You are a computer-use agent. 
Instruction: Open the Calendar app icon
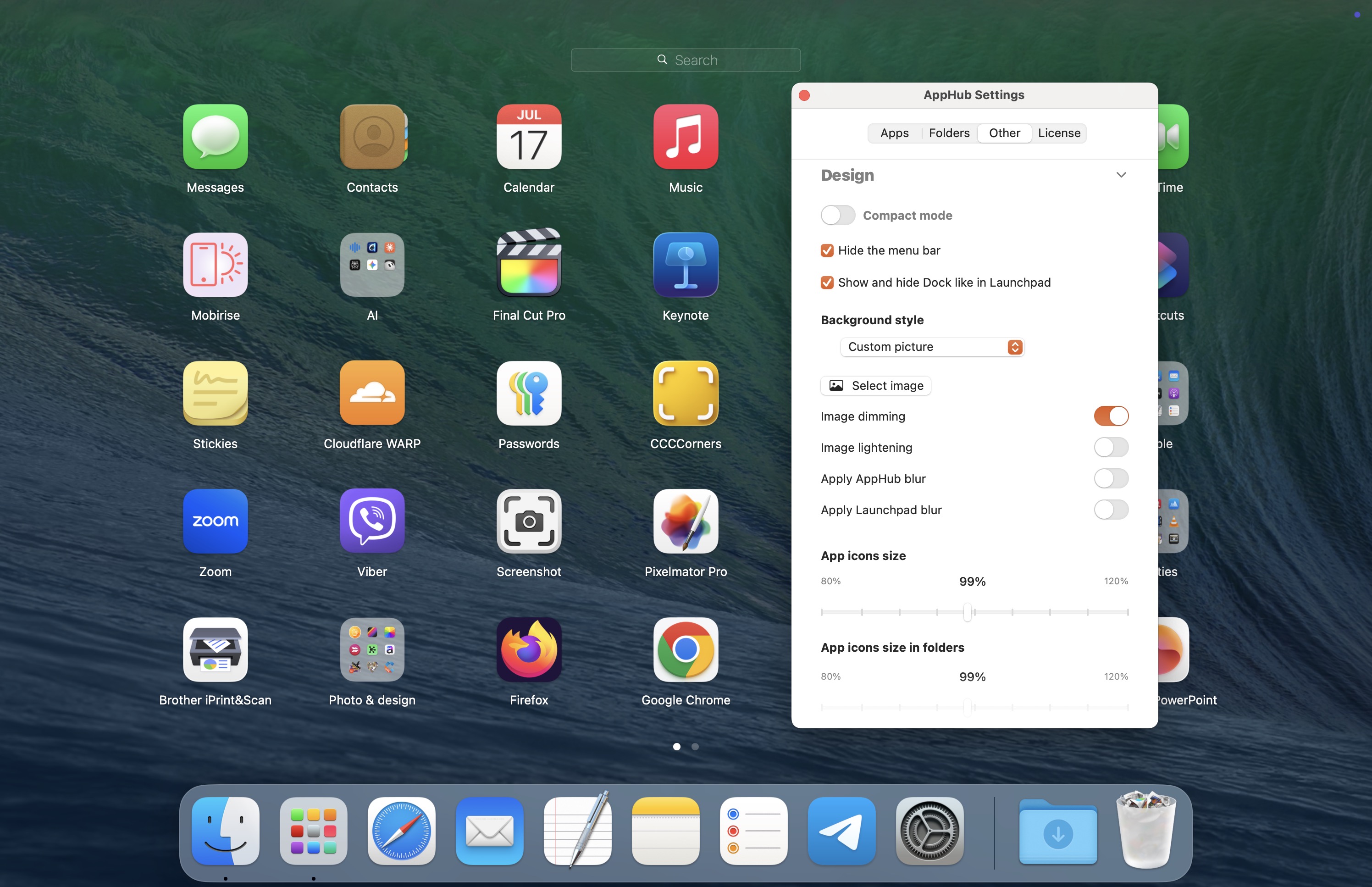[x=529, y=137]
